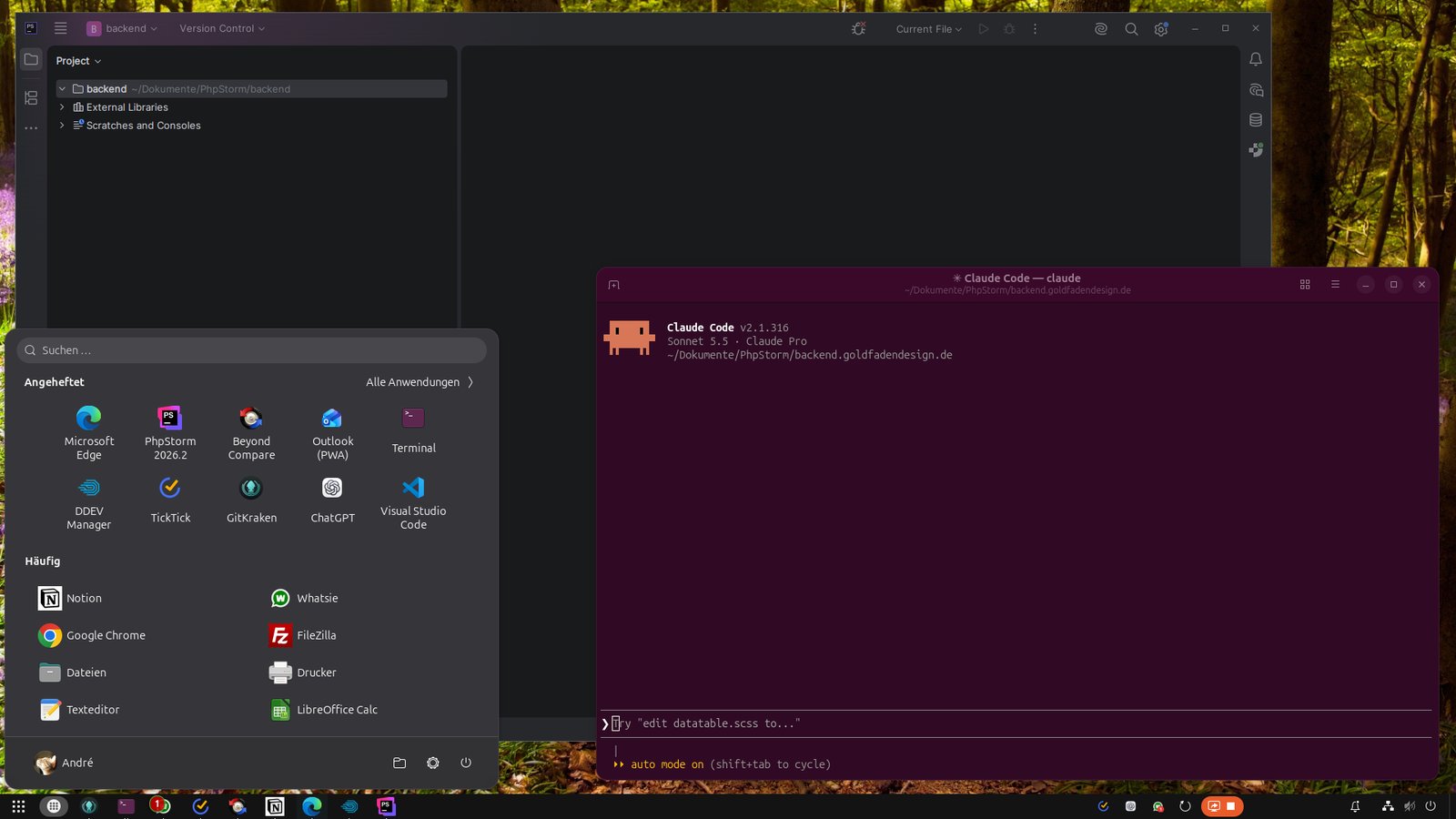The height and width of the screenshot is (819, 1456).
Task: Launch Notion from frequent apps list
Action: 70,598
